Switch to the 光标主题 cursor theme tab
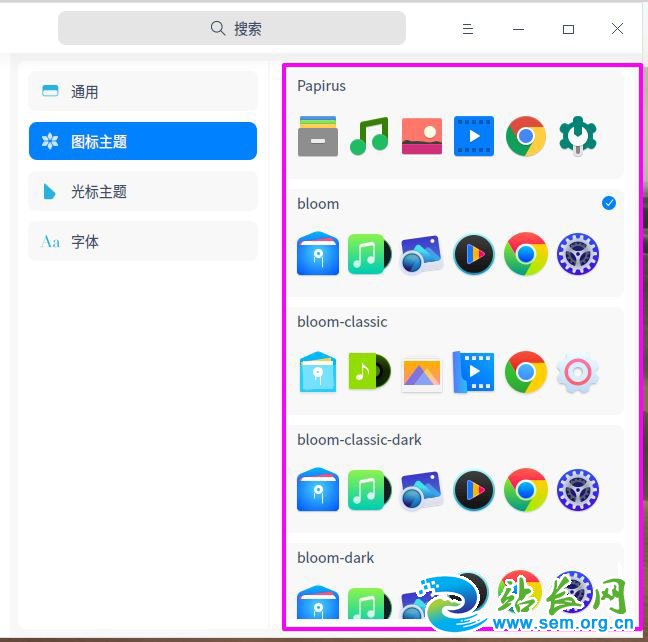This screenshot has height=642, width=648. click(143, 191)
